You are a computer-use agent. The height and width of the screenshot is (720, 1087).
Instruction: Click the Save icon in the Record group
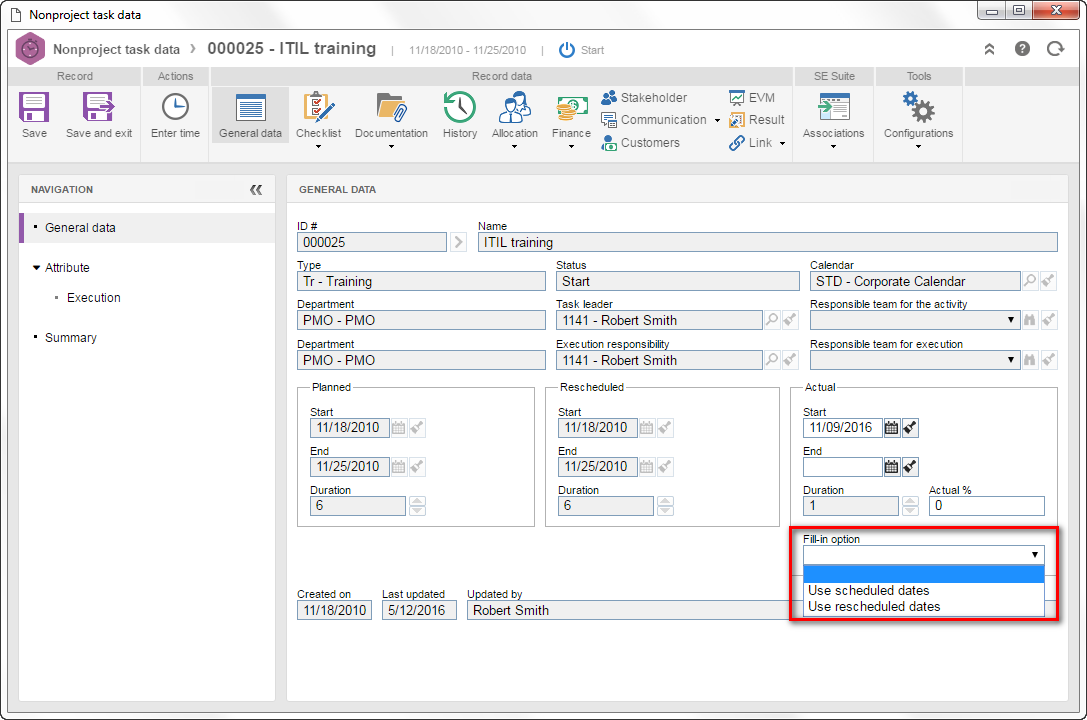[33, 107]
